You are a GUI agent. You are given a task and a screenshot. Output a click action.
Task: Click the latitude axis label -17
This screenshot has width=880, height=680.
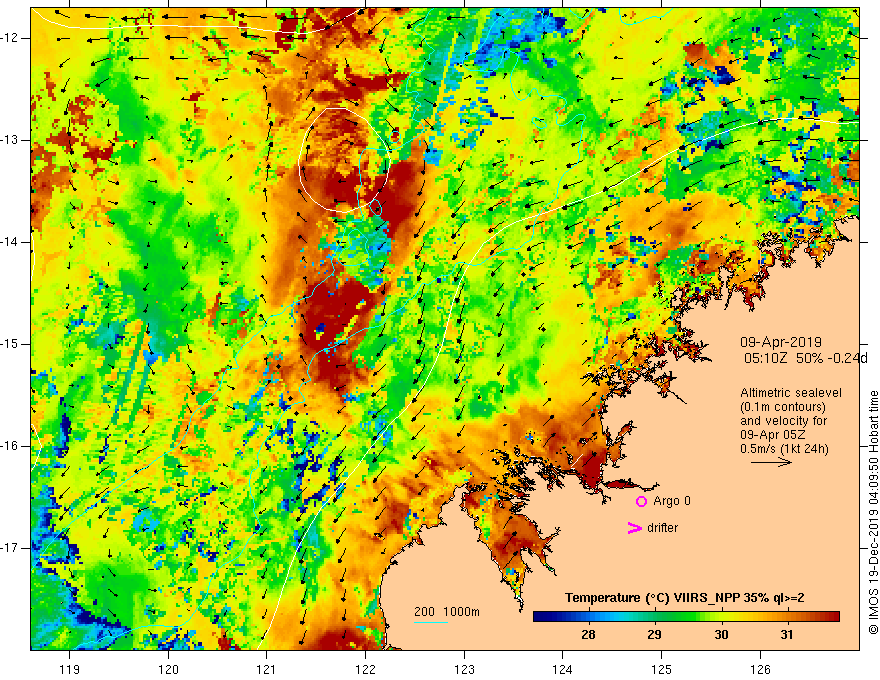(x=10, y=548)
